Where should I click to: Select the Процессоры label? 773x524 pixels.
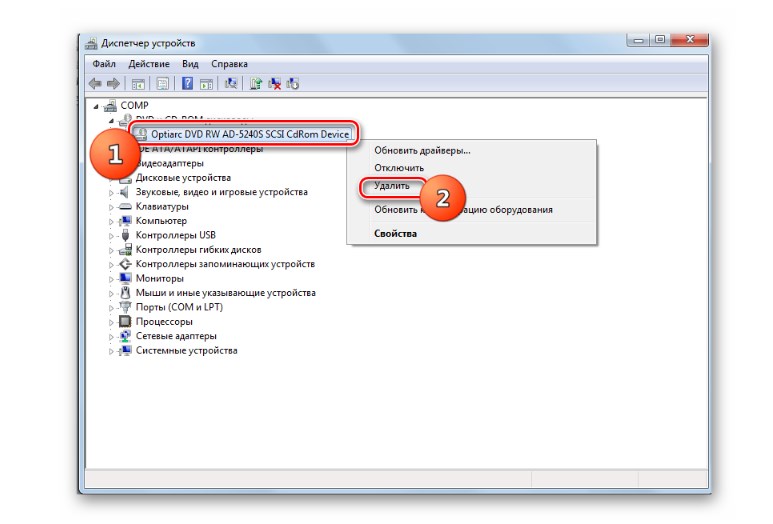tap(164, 322)
